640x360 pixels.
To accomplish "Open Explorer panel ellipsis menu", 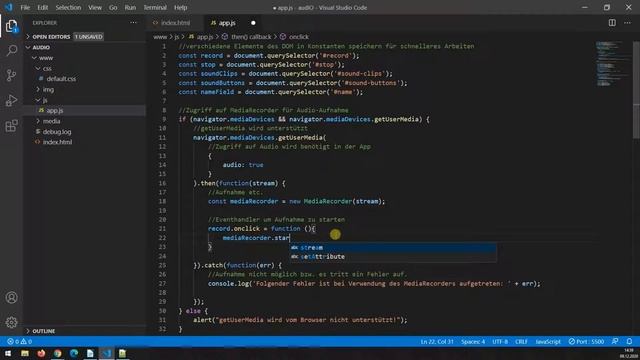I will click(133, 23).
